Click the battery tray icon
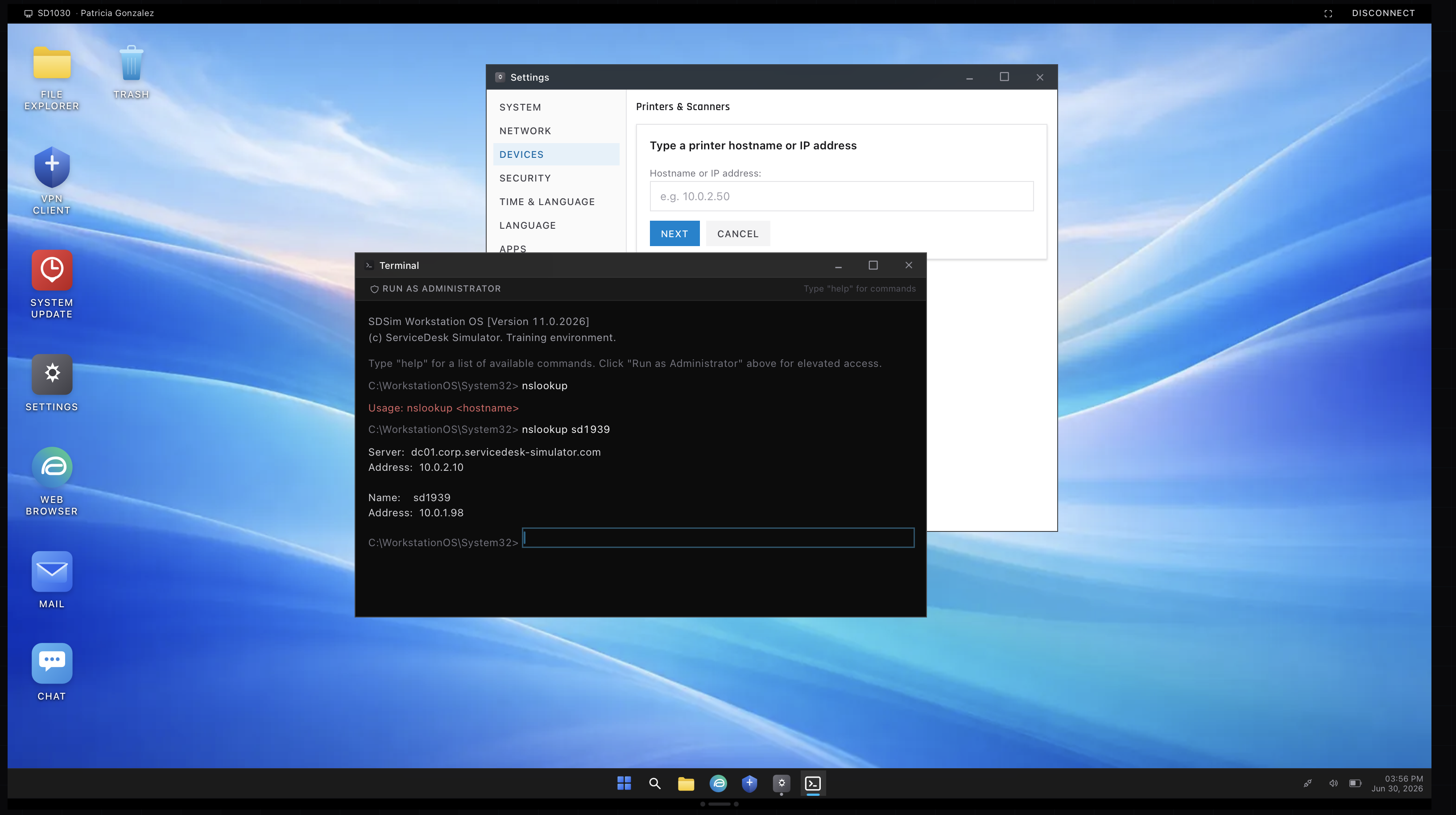This screenshot has width=1456, height=815. coord(1355,783)
